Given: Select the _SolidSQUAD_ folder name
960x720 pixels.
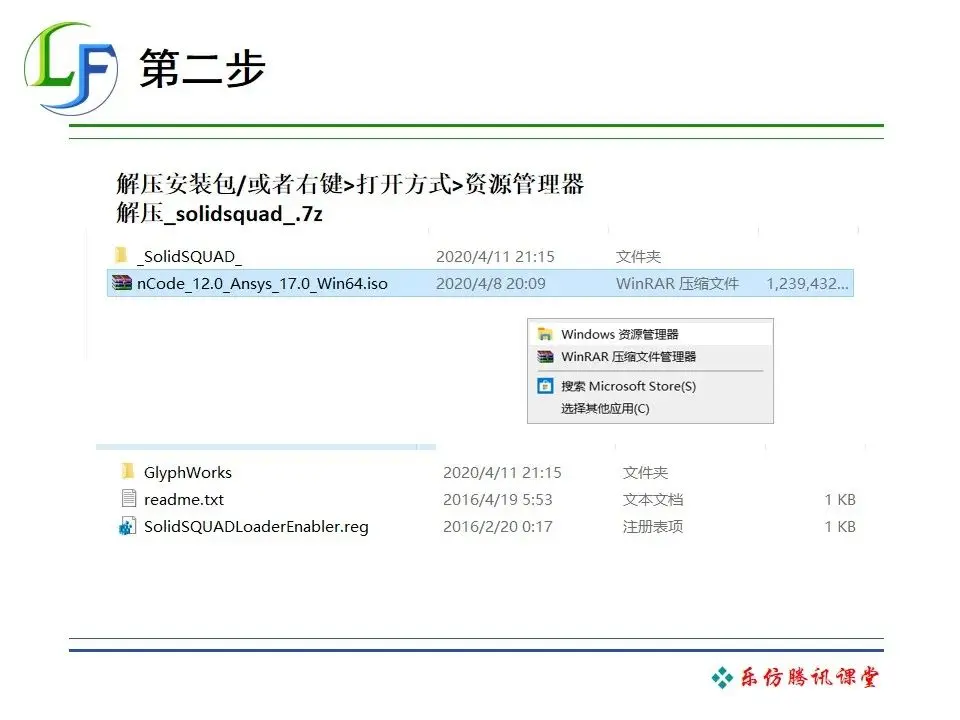Looking at the screenshot, I should (x=189, y=257).
